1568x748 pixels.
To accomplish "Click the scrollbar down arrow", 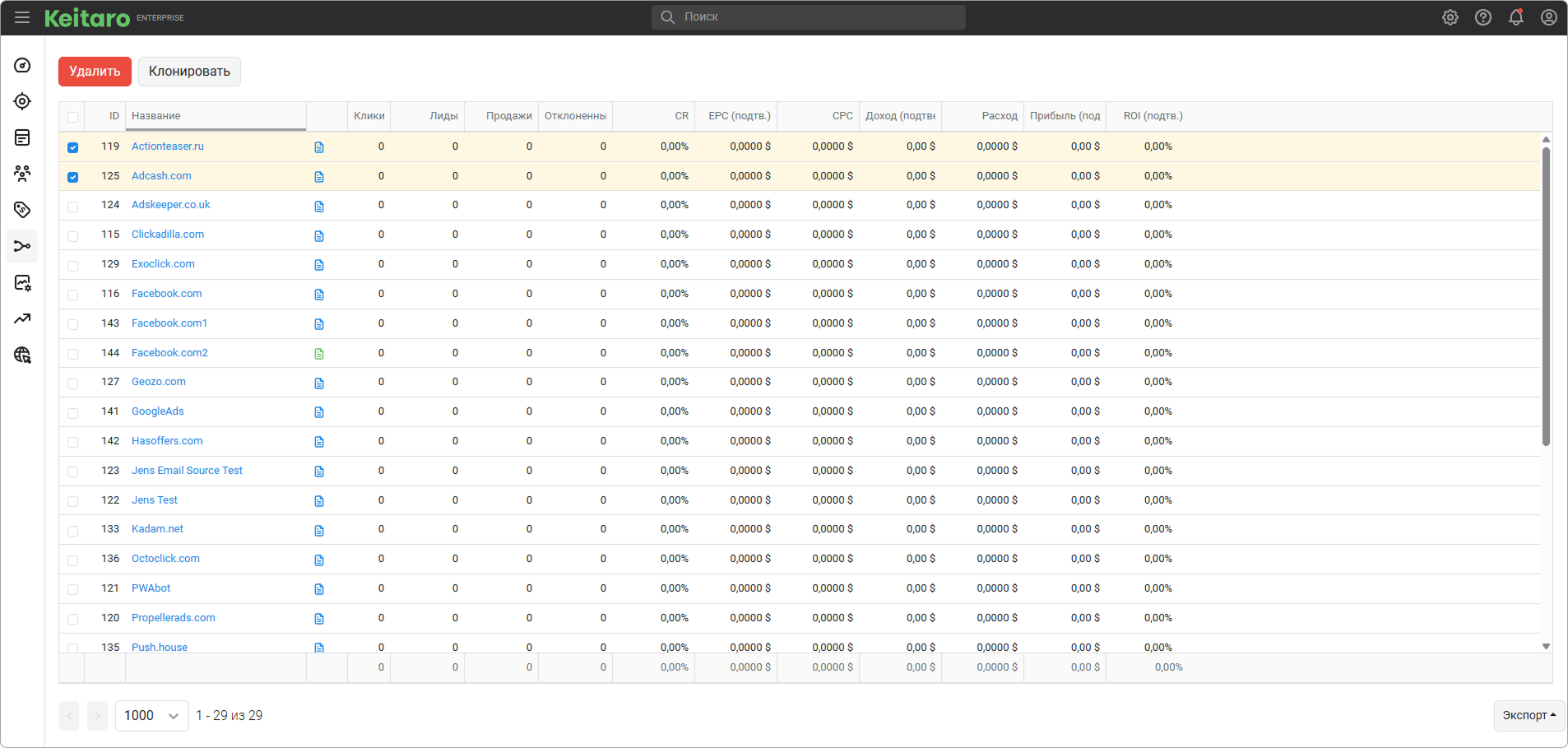I will tap(1546, 647).
